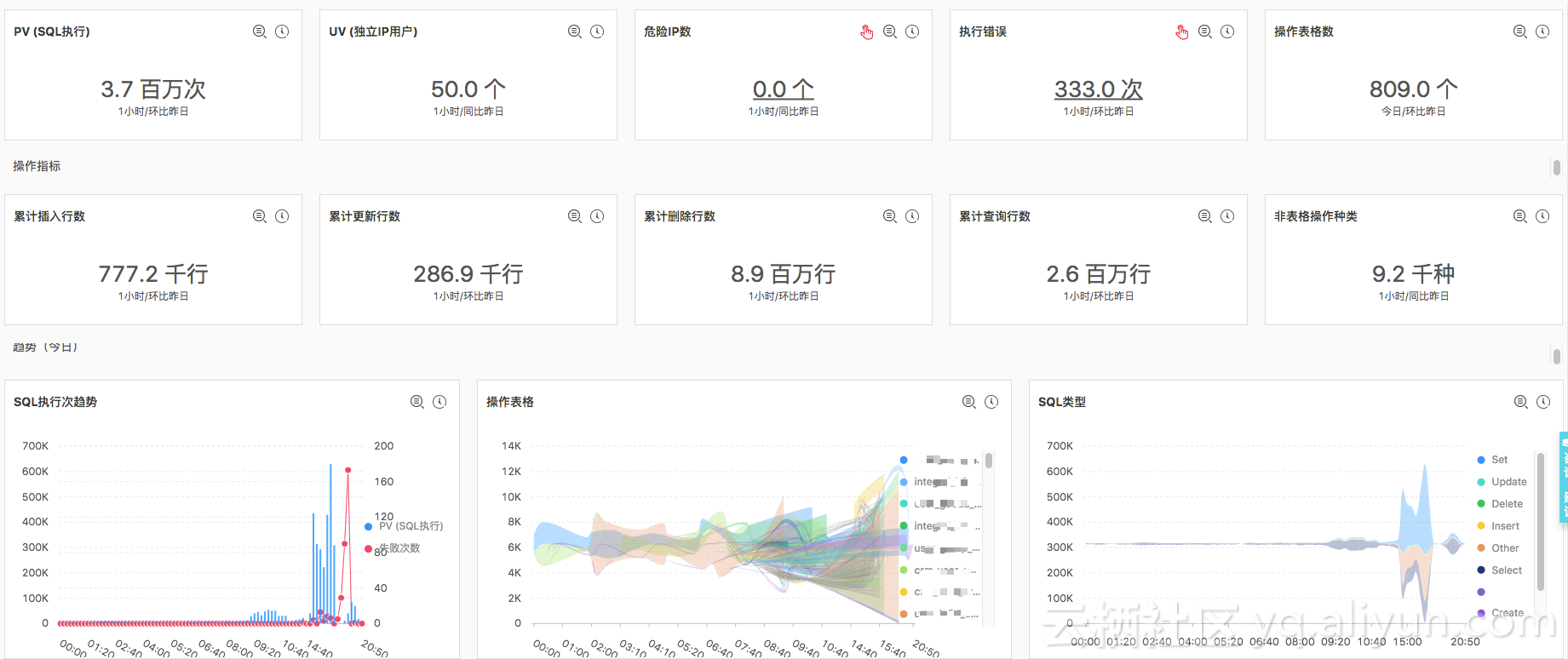Click the 777.2 千行 inserted rows value
The width and height of the screenshot is (1568, 659).
153,274
